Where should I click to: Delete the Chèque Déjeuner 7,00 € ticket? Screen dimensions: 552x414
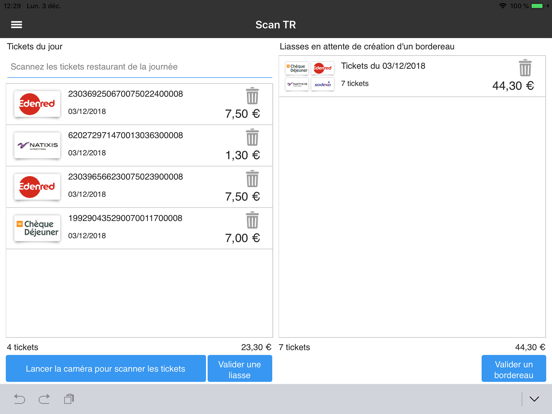click(252, 220)
